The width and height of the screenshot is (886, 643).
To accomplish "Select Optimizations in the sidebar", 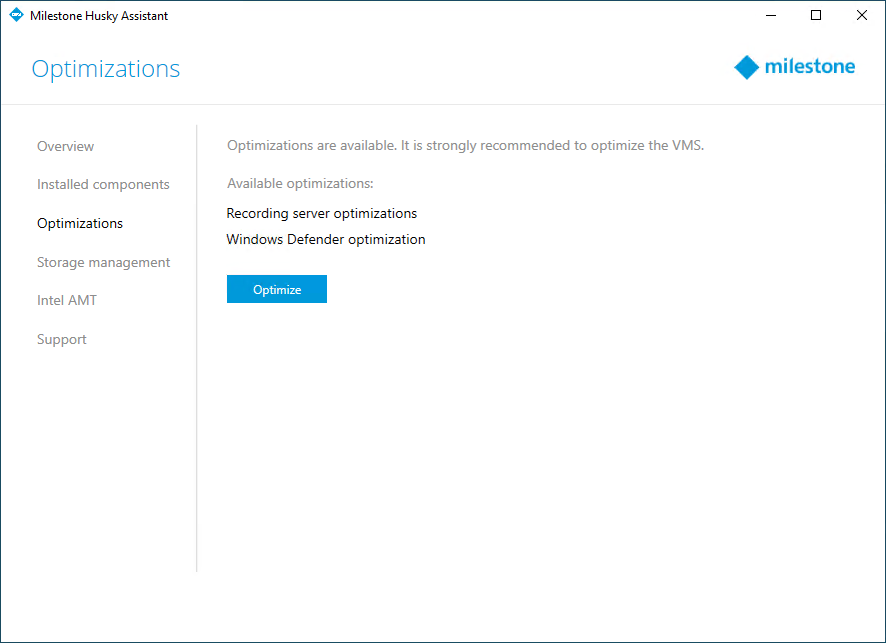I will (x=80, y=224).
